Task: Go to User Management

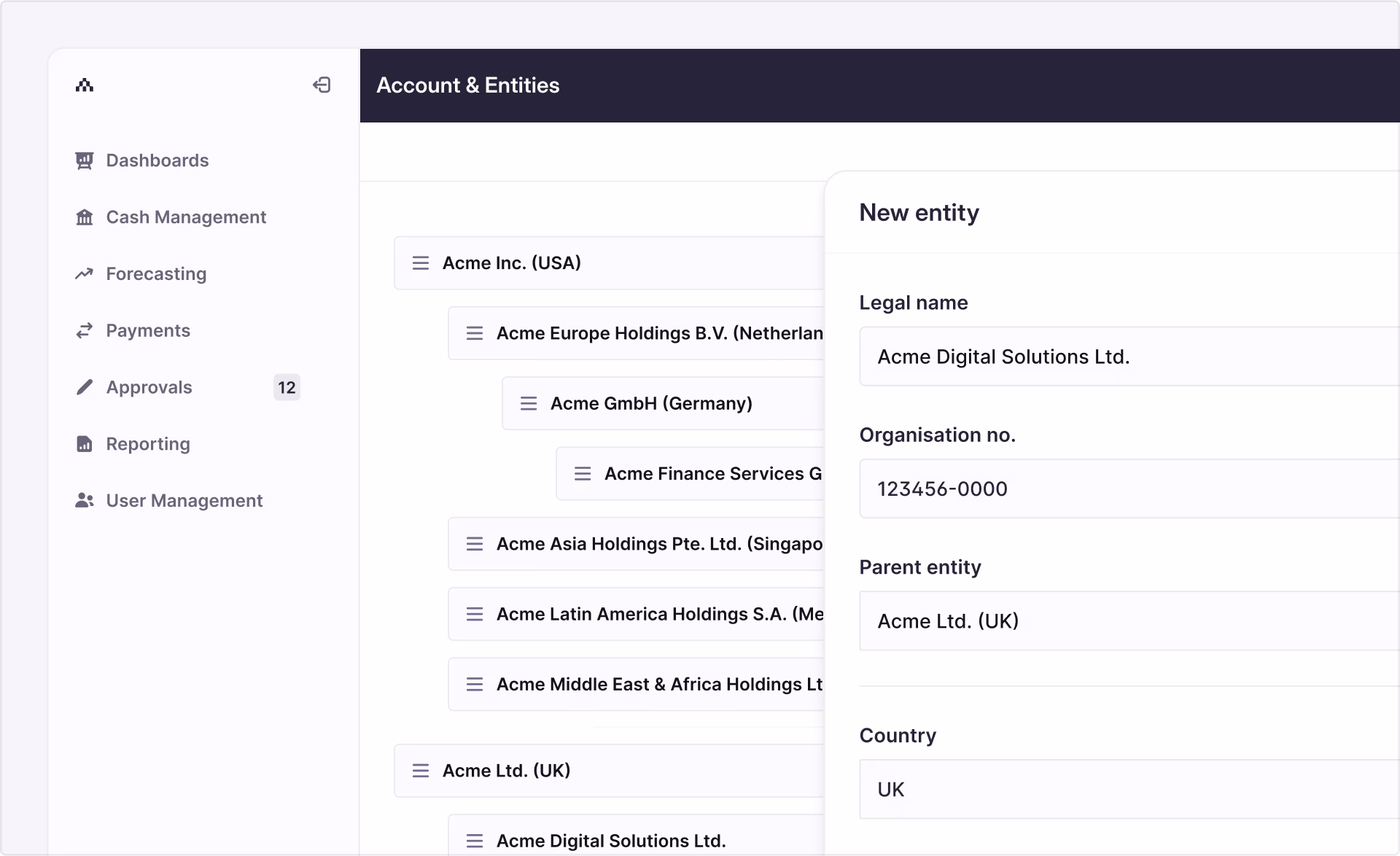Action: pos(184,501)
